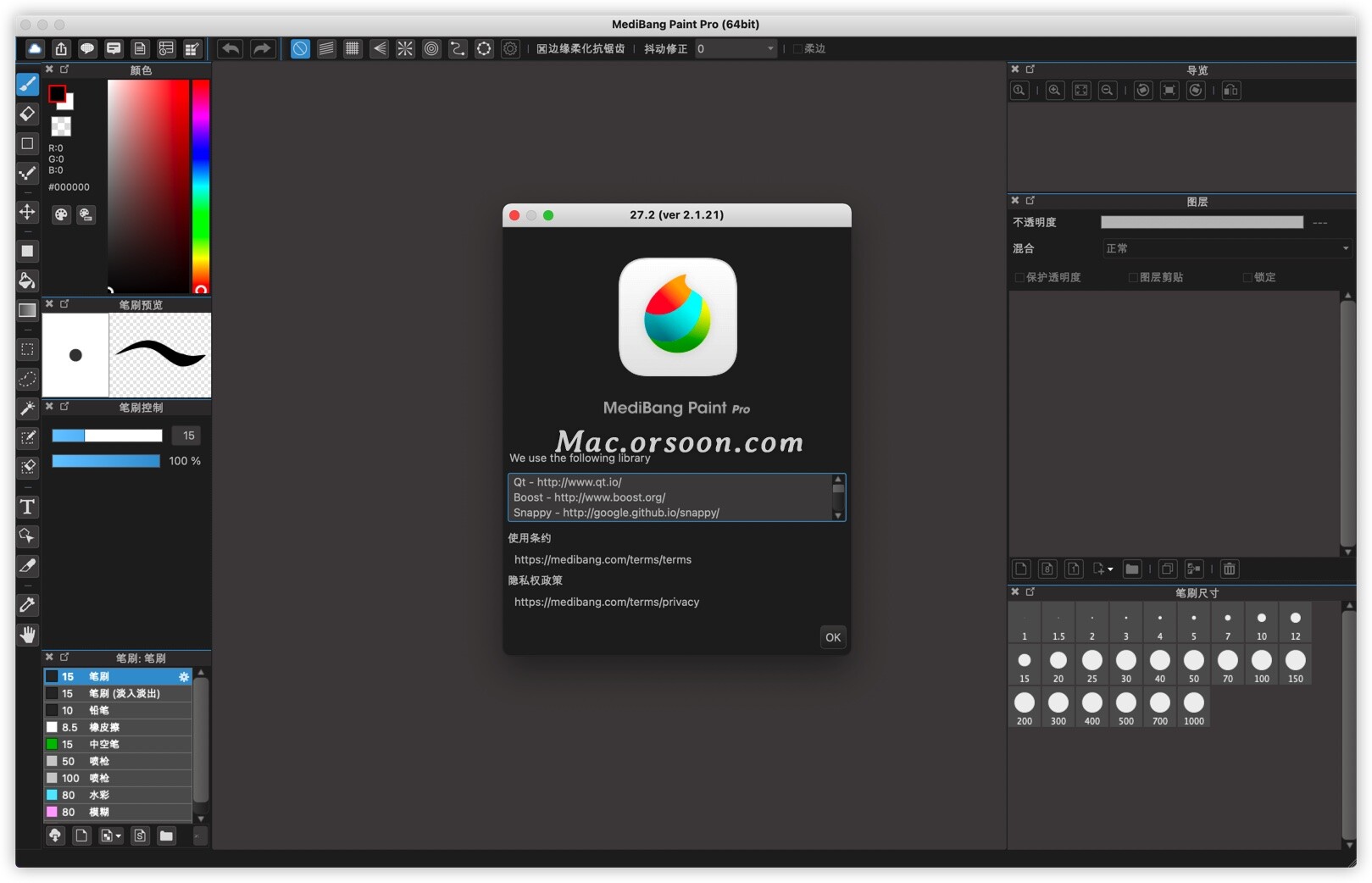The image size is (1372, 883).
Task: Enable the radial snap guide
Action: [405, 48]
